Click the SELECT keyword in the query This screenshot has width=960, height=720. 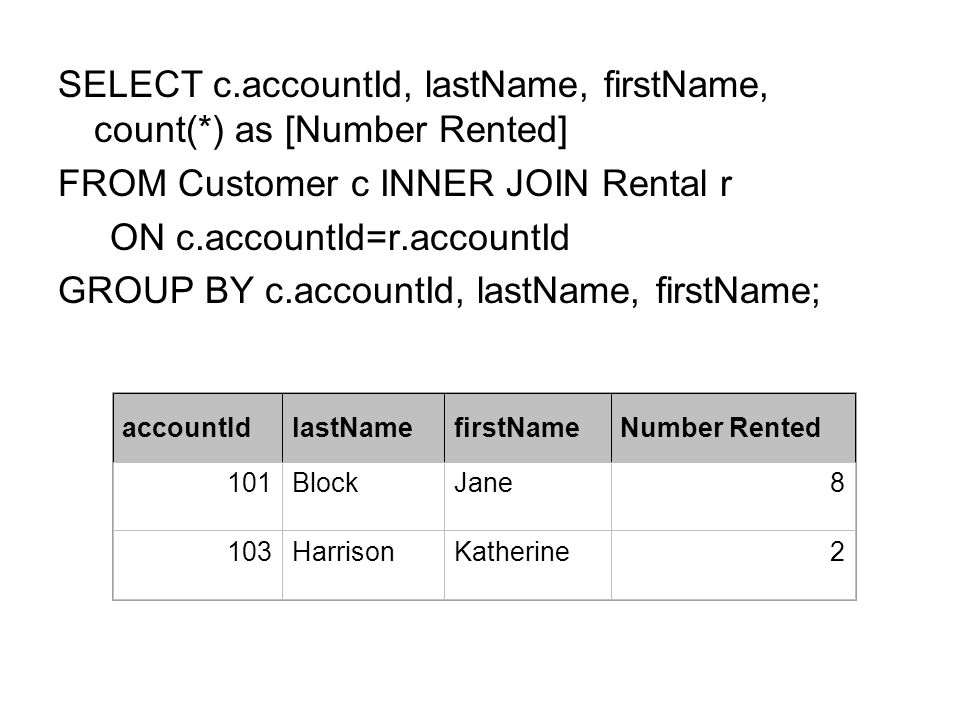pyautogui.click(x=130, y=84)
